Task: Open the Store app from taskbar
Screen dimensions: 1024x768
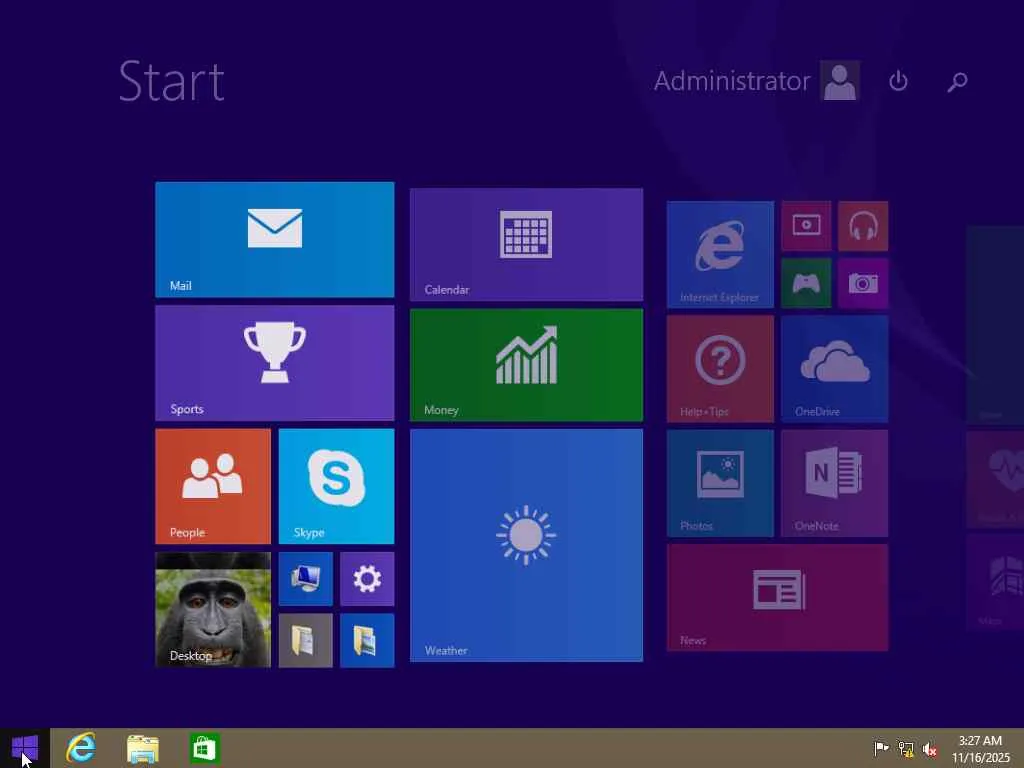Action: 204,748
